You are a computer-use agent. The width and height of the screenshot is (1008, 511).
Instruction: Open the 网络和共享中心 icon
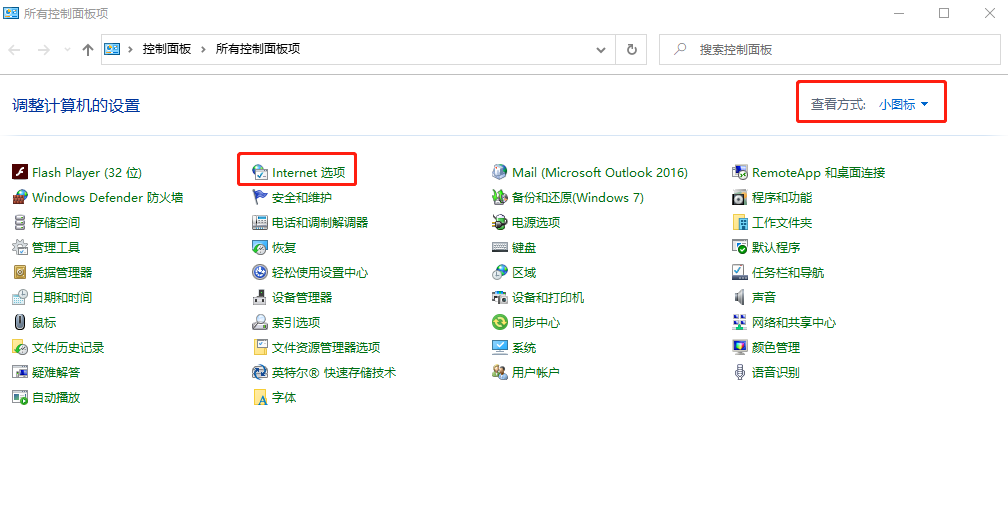740,322
